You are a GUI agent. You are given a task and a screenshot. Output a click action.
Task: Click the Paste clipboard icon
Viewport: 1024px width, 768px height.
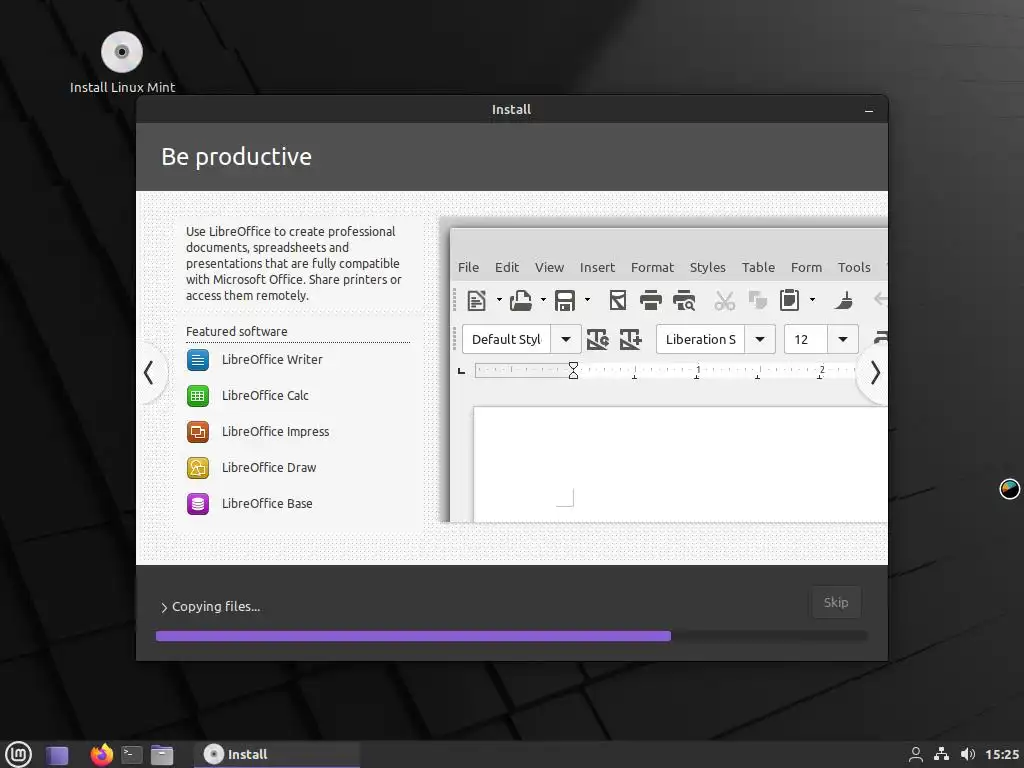[x=790, y=300]
